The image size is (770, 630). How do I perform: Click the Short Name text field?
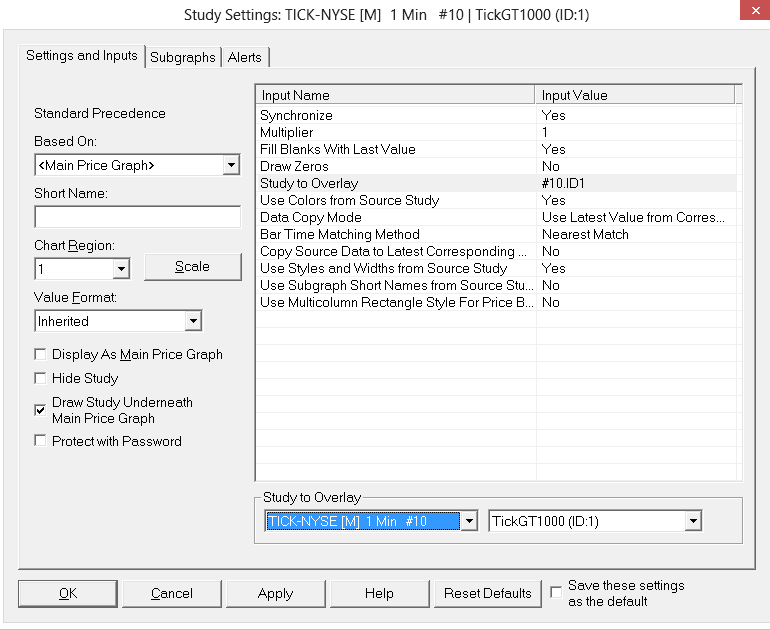pos(137,217)
